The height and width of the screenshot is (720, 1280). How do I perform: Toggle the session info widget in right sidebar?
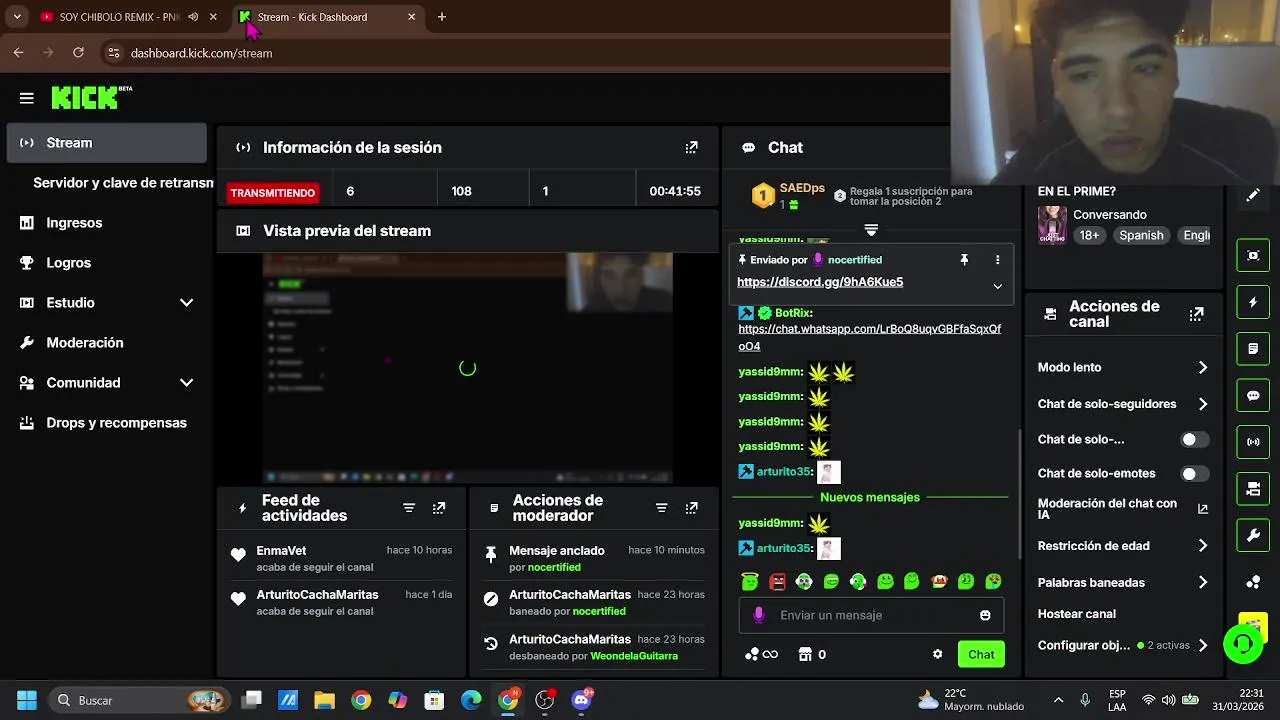(x=1253, y=255)
